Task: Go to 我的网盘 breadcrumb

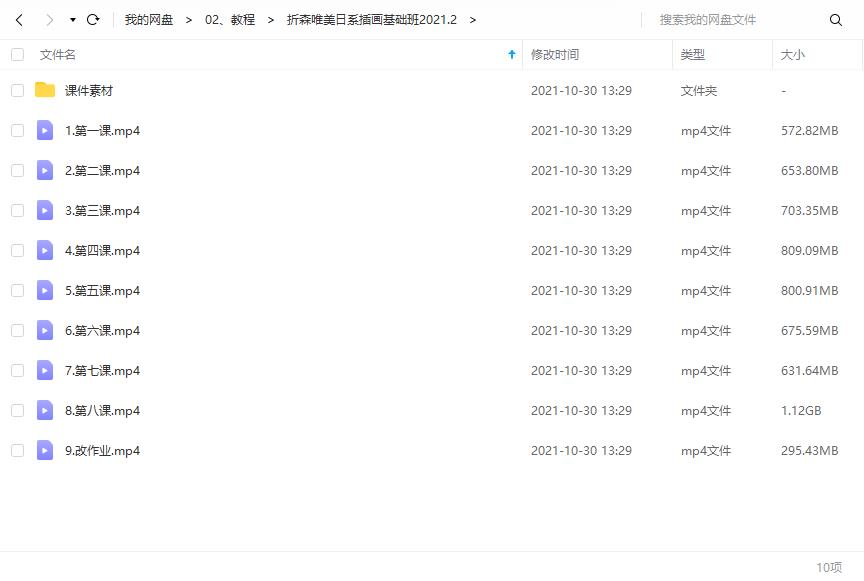Action: click(x=149, y=20)
